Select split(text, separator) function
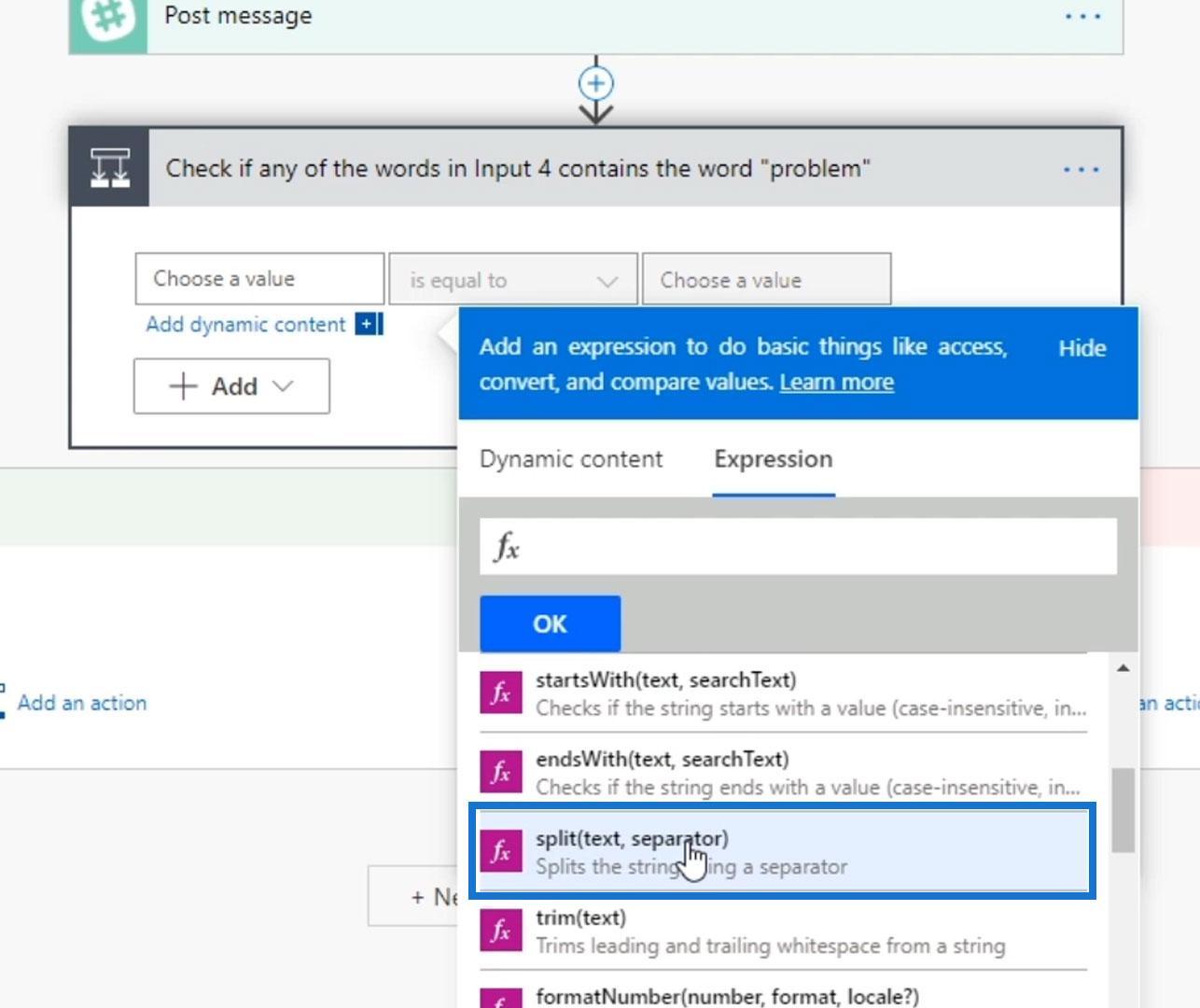Image resolution: width=1200 pixels, height=1008 pixels. click(783, 851)
